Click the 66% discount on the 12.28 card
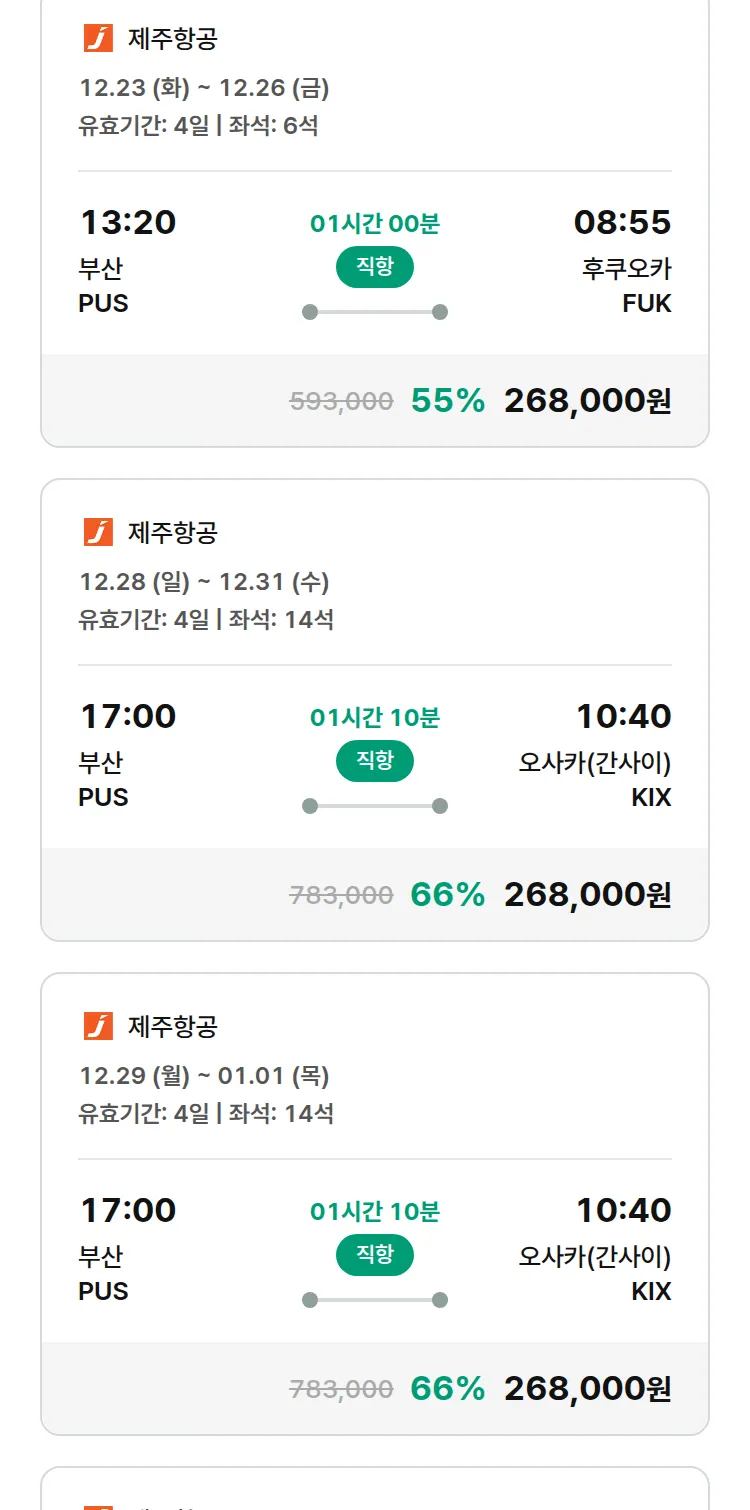The height and width of the screenshot is (1510, 750). pos(447,895)
